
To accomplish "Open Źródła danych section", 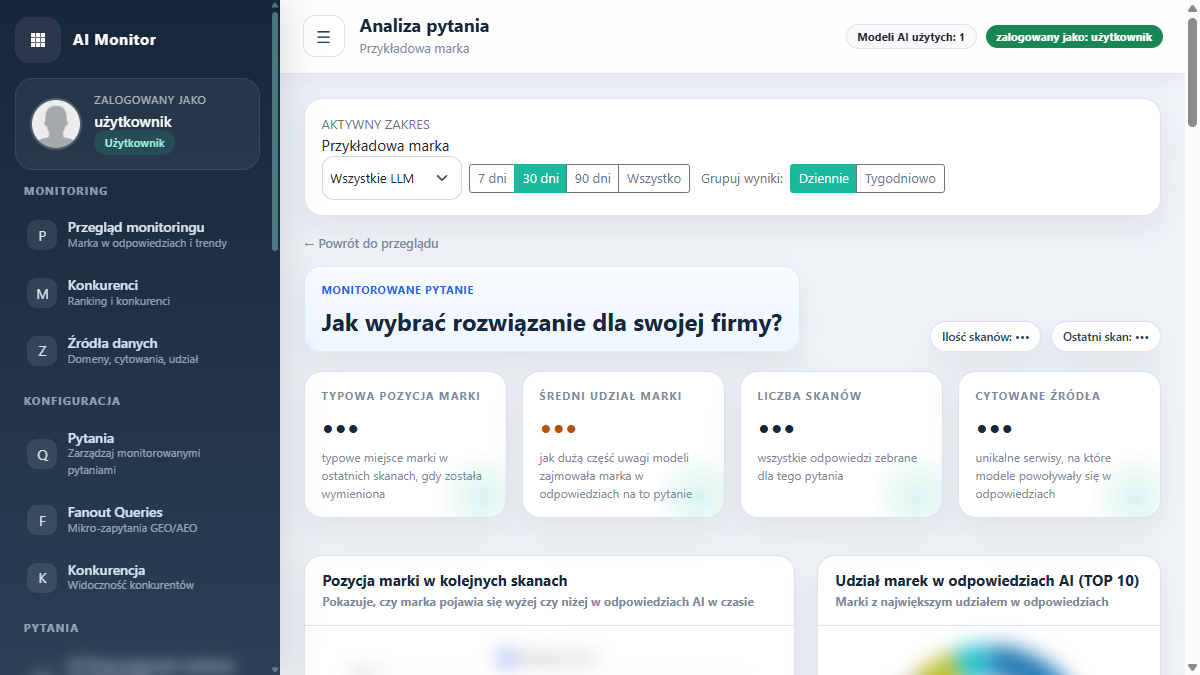I will 140,350.
